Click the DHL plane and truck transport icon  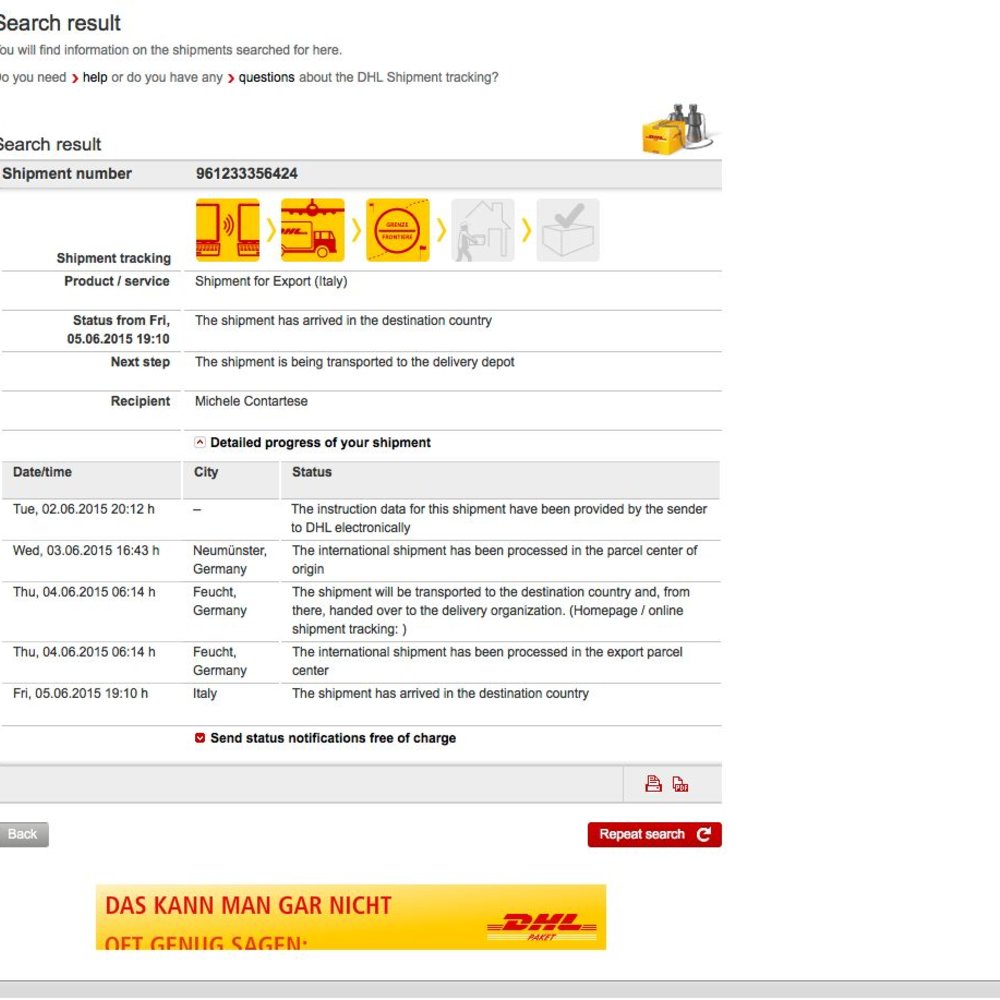[x=312, y=230]
